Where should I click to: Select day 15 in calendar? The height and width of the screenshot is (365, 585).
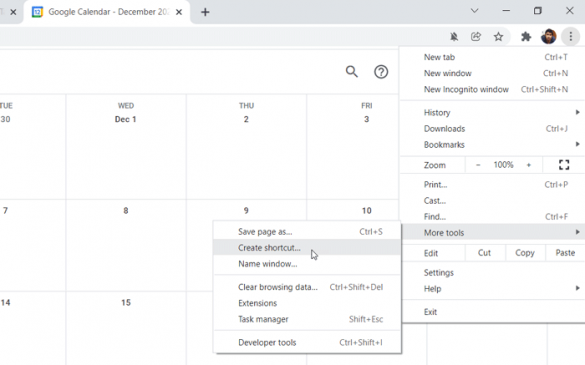126,302
